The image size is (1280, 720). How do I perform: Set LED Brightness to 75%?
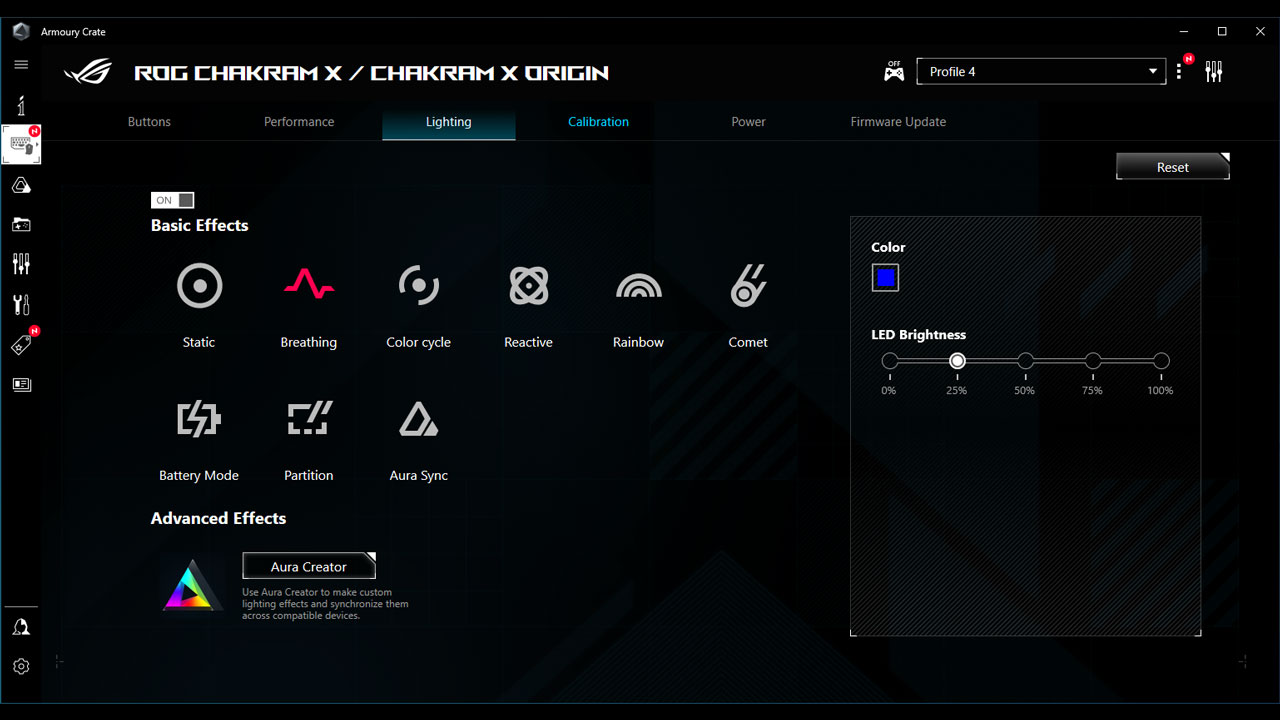tap(1093, 361)
